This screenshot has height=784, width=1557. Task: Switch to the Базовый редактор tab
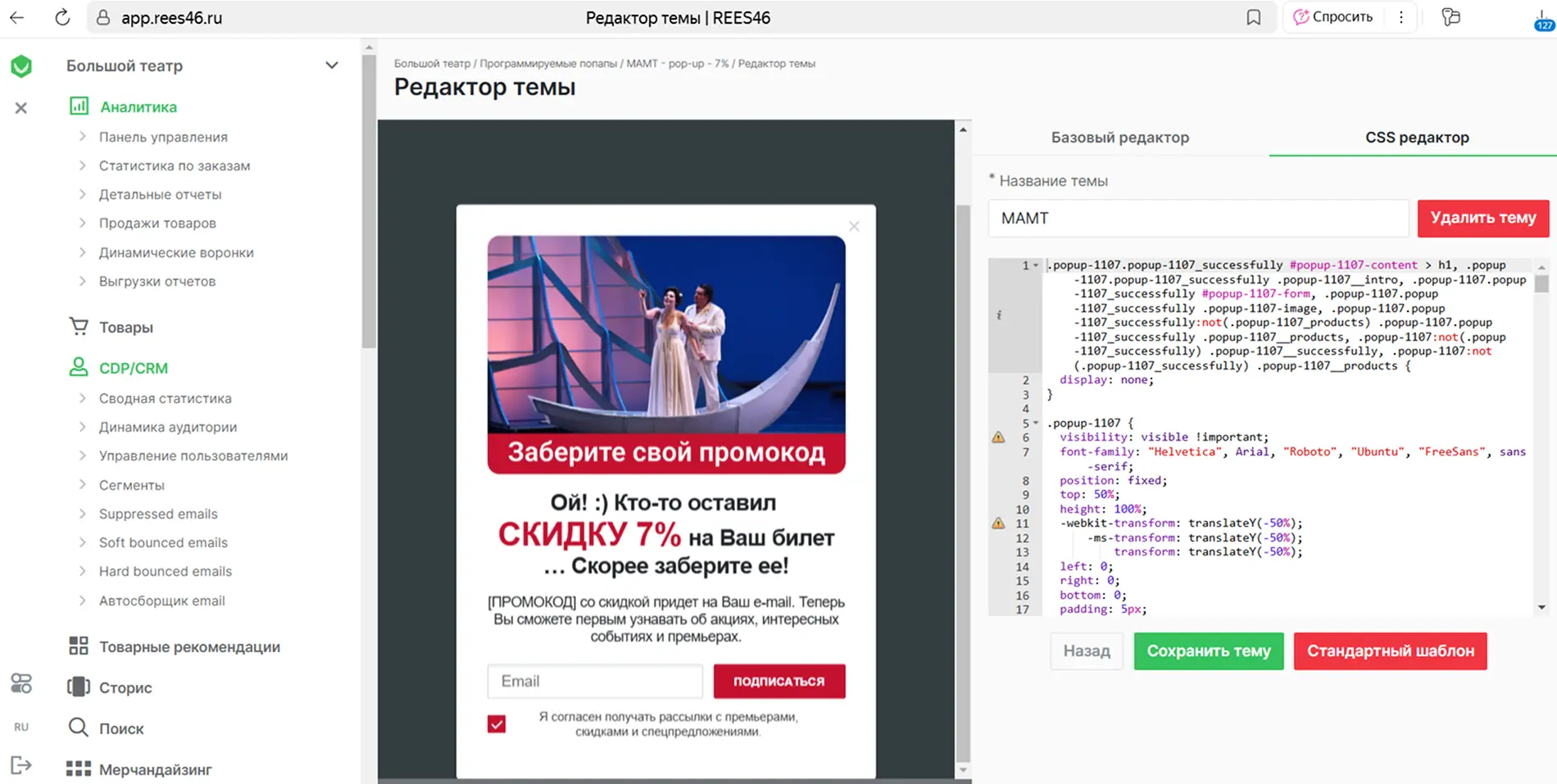click(1120, 138)
